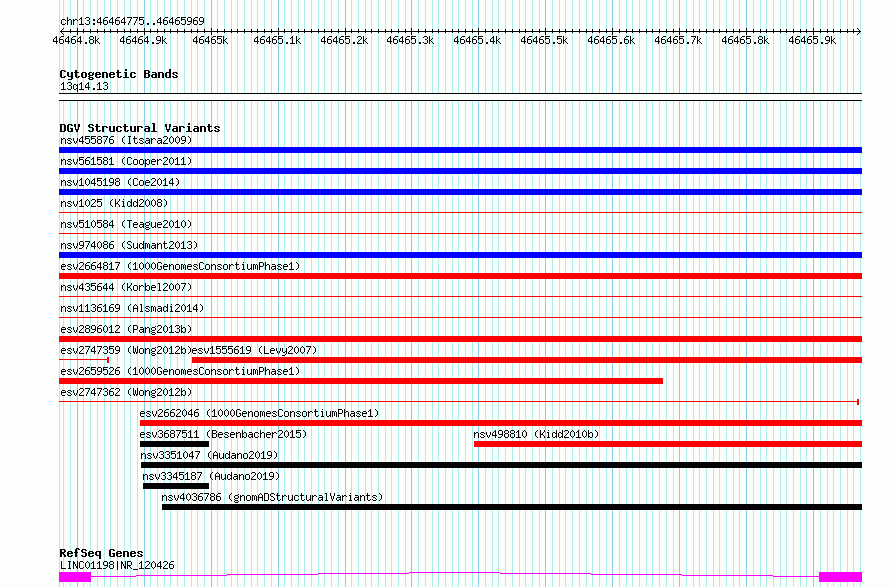Select the red bar under nsv498810

pos(668,444)
